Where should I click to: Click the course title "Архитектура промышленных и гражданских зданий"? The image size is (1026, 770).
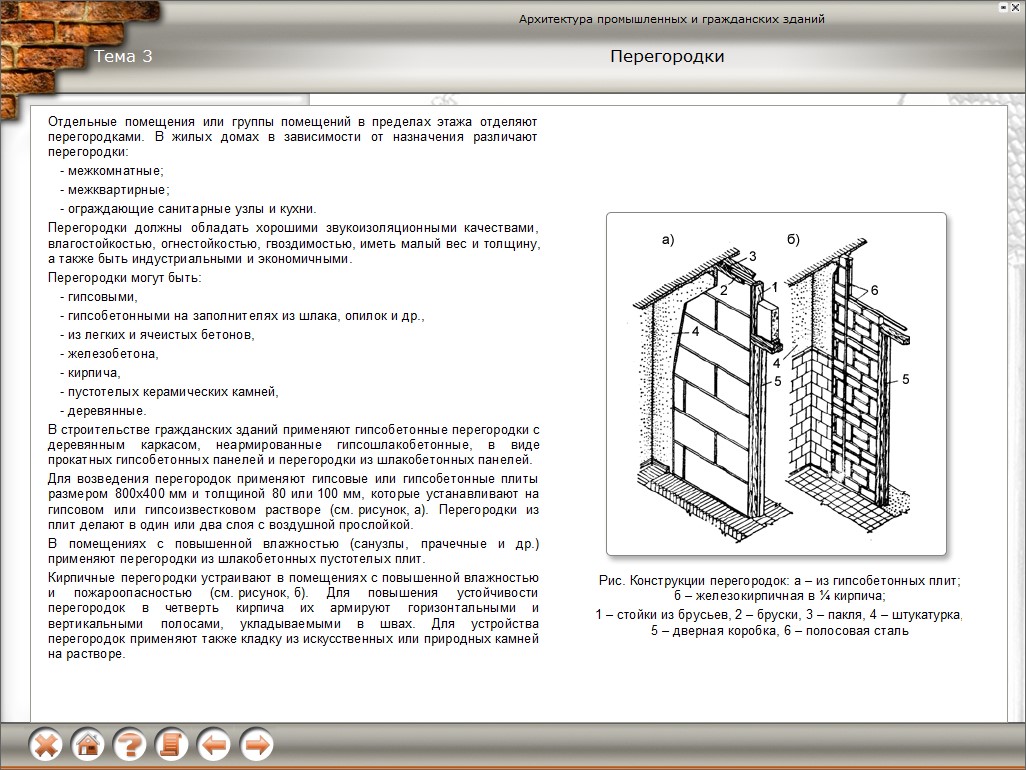671,19
